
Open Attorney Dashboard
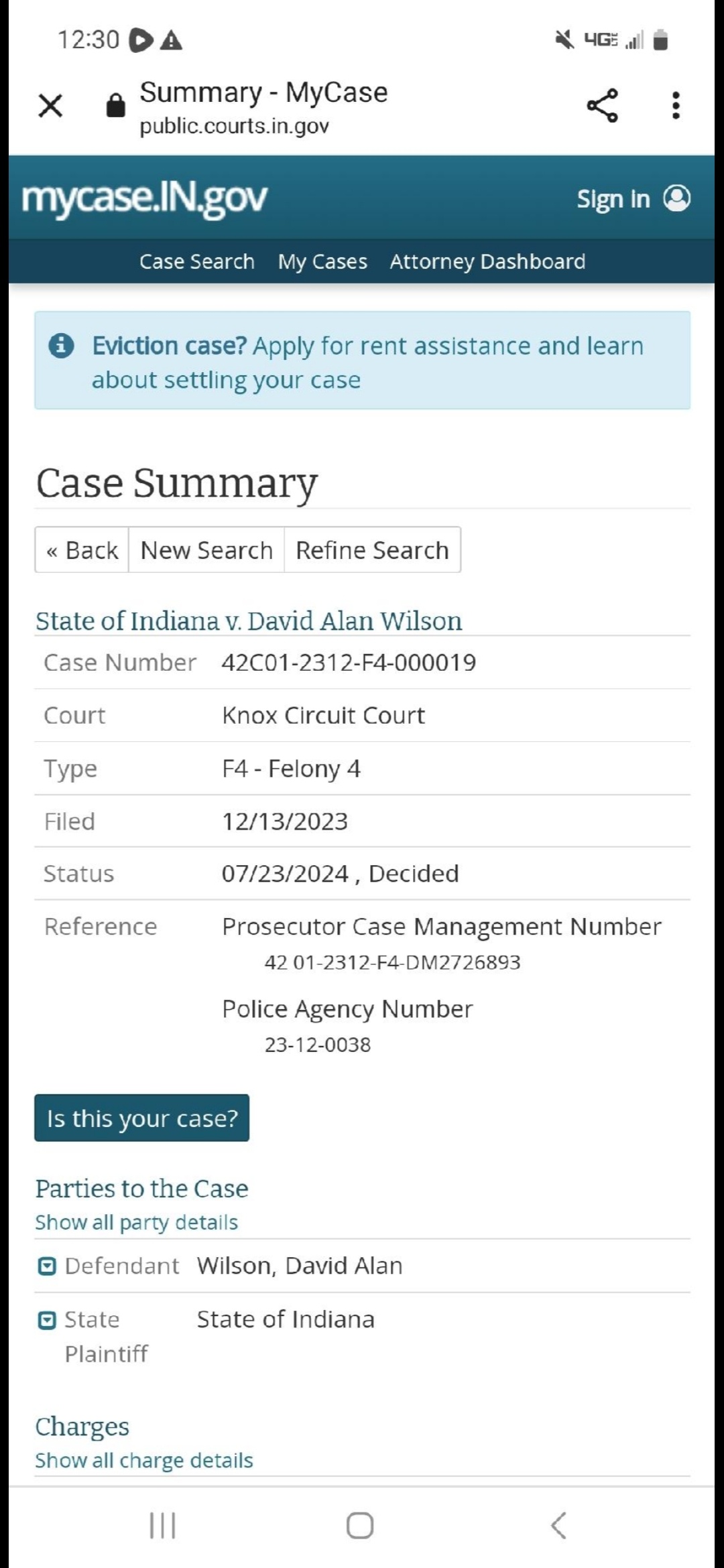tap(487, 261)
